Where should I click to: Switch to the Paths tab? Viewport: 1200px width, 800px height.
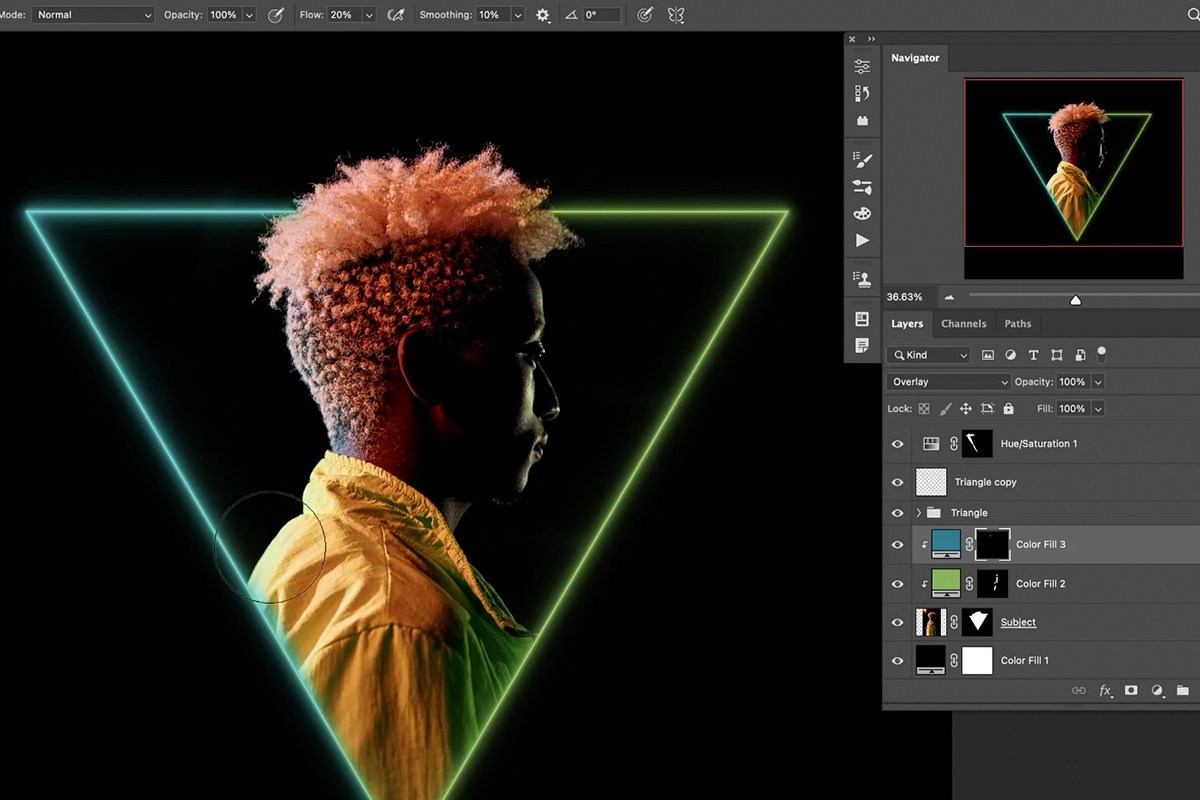1018,324
